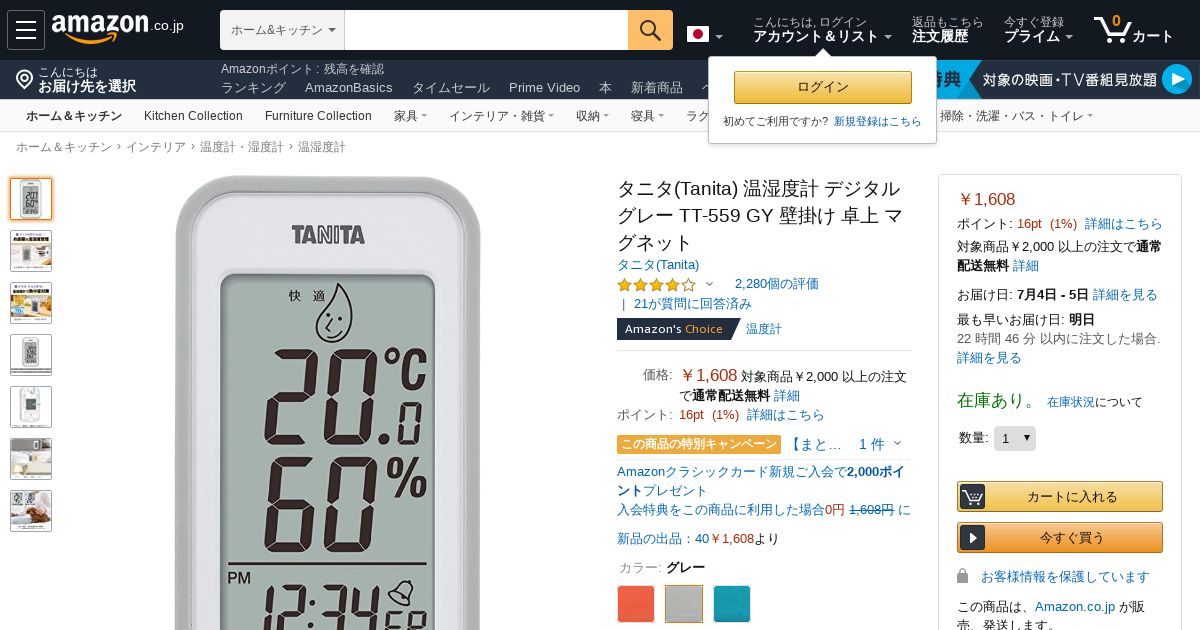This screenshot has width=1200, height=630.
Task: Open the Kitchen Collection tab
Action: point(193,116)
